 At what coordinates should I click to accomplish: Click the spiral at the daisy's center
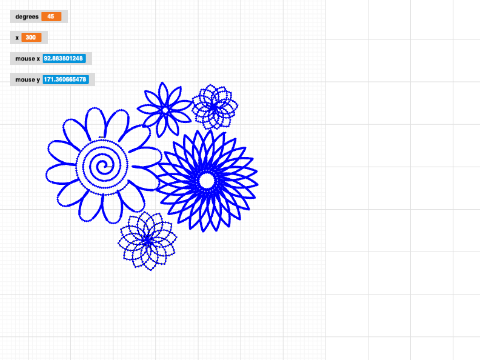coord(103,166)
